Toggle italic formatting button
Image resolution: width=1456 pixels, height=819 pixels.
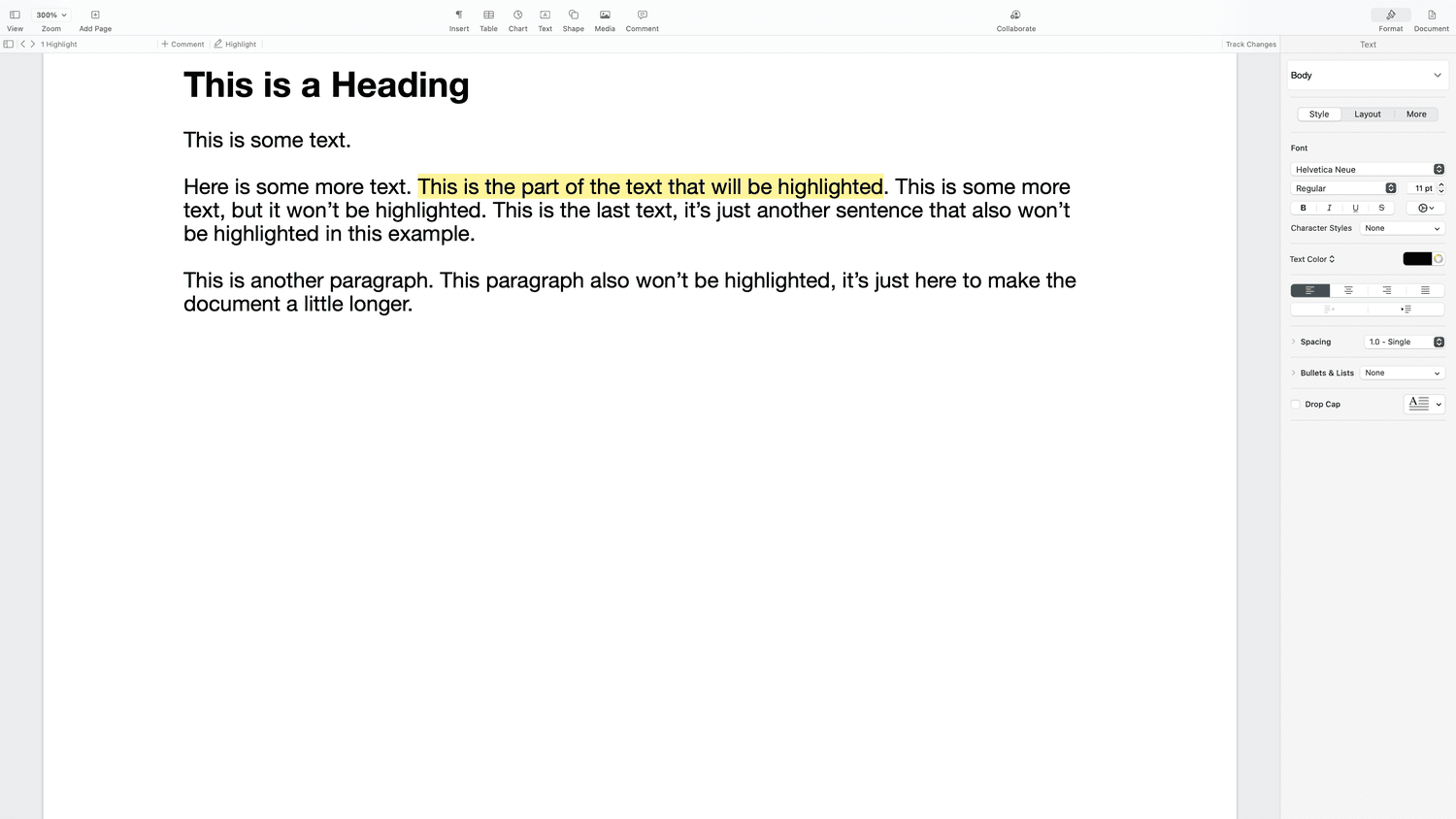(x=1329, y=208)
